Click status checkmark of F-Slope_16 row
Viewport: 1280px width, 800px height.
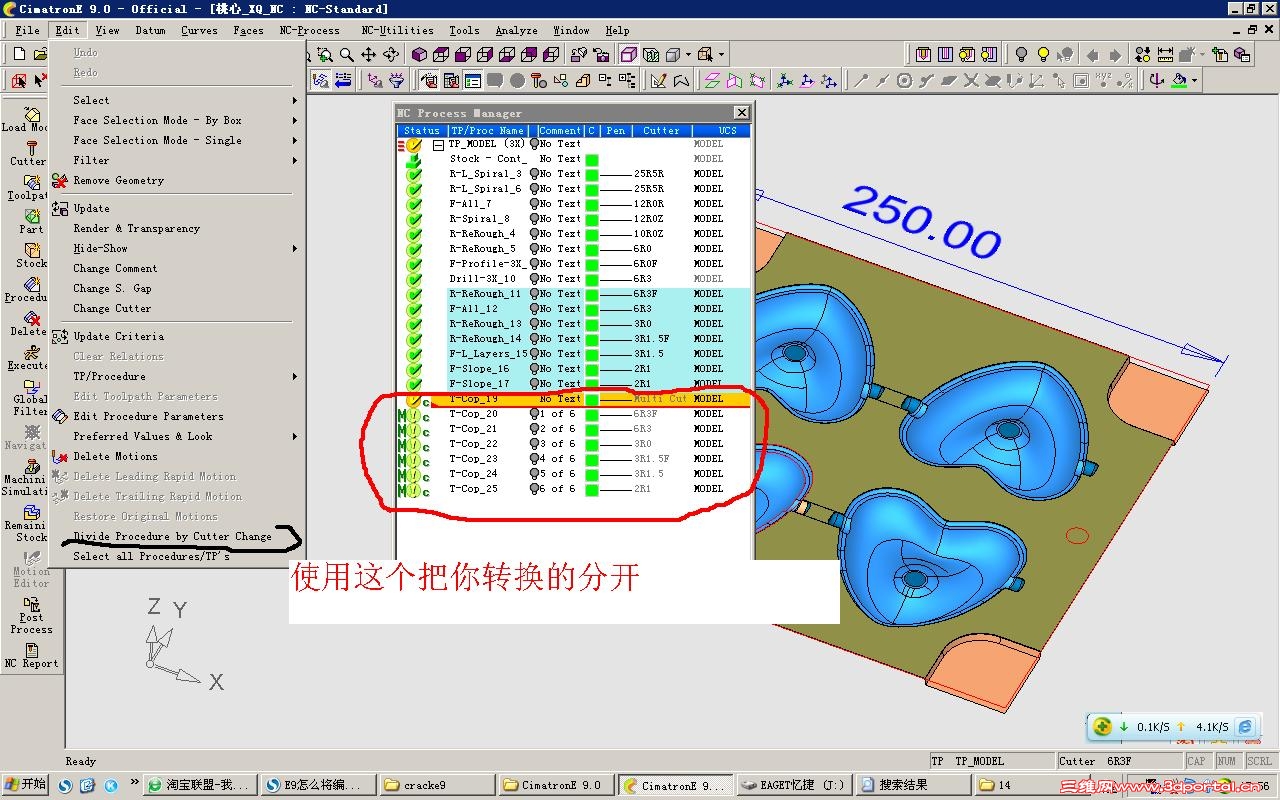414,369
